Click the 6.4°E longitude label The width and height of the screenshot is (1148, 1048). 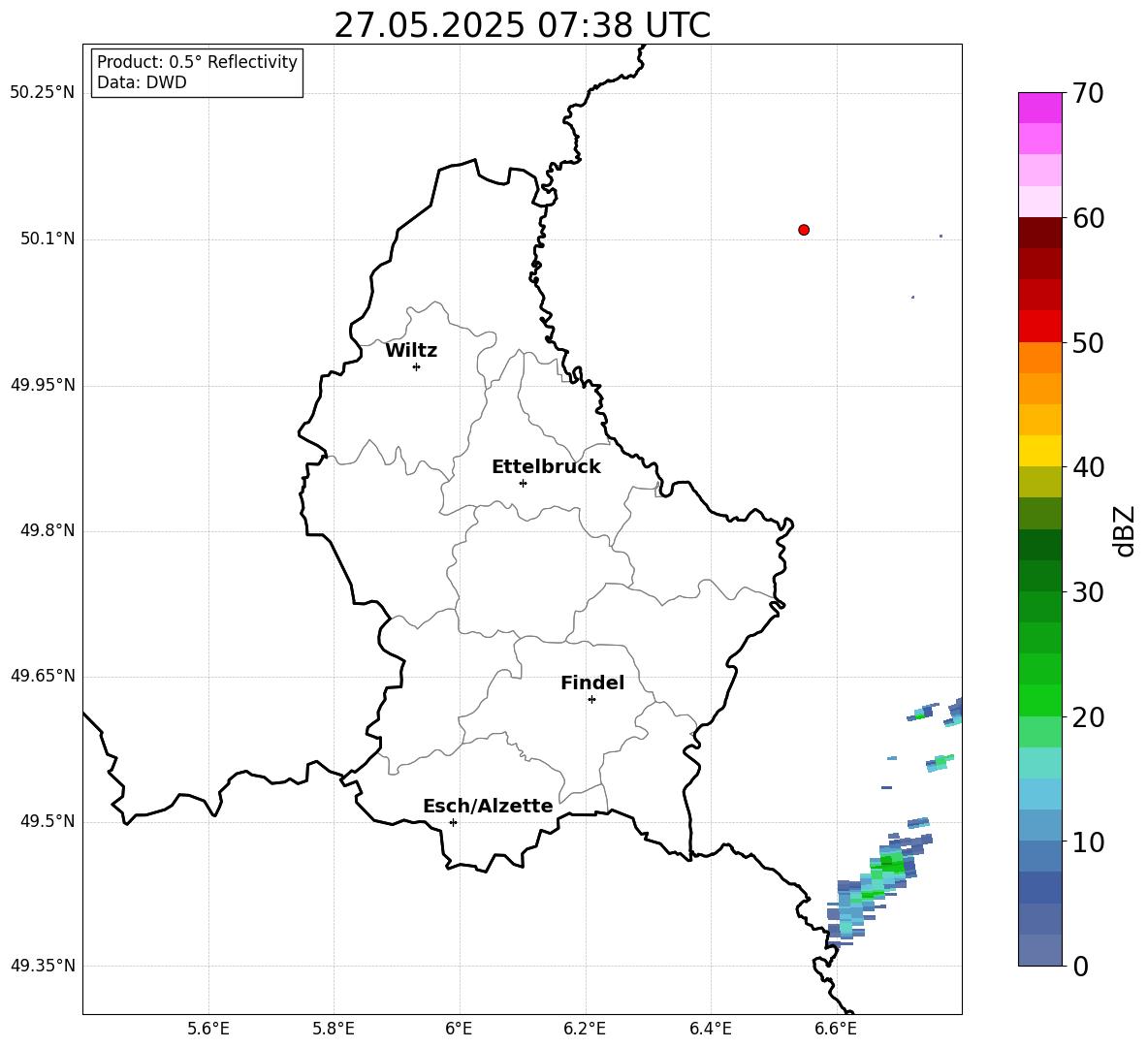click(x=710, y=1029)
